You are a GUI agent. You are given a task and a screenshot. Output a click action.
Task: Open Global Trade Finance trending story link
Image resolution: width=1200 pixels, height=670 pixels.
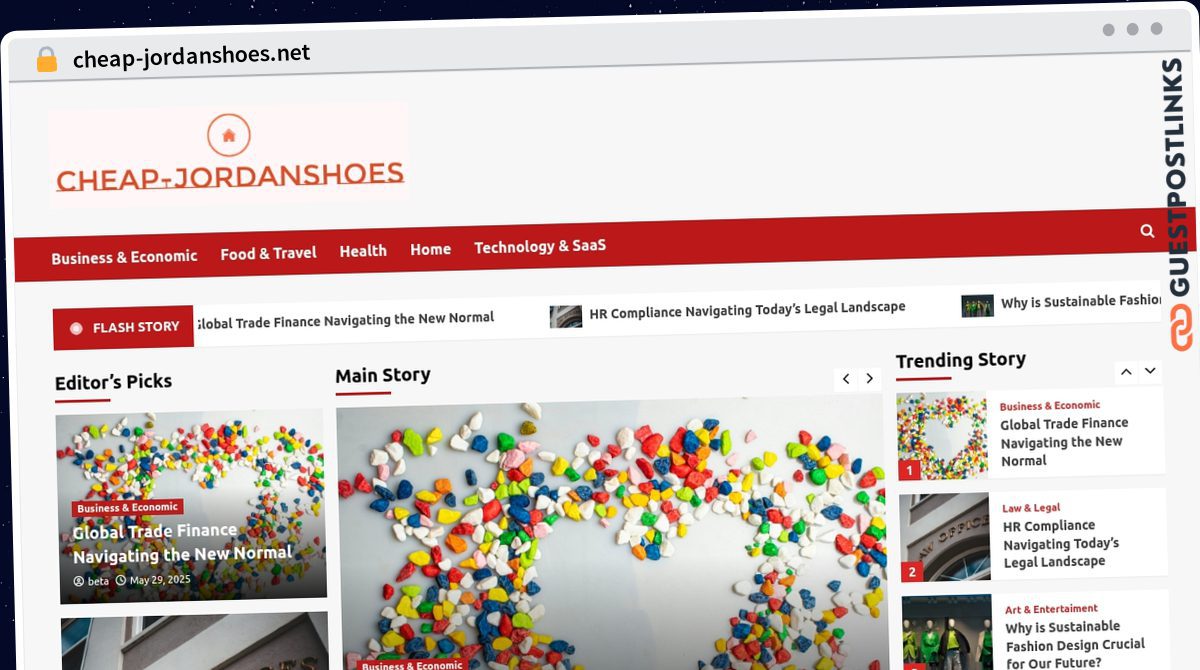(x=1063, y=442)
